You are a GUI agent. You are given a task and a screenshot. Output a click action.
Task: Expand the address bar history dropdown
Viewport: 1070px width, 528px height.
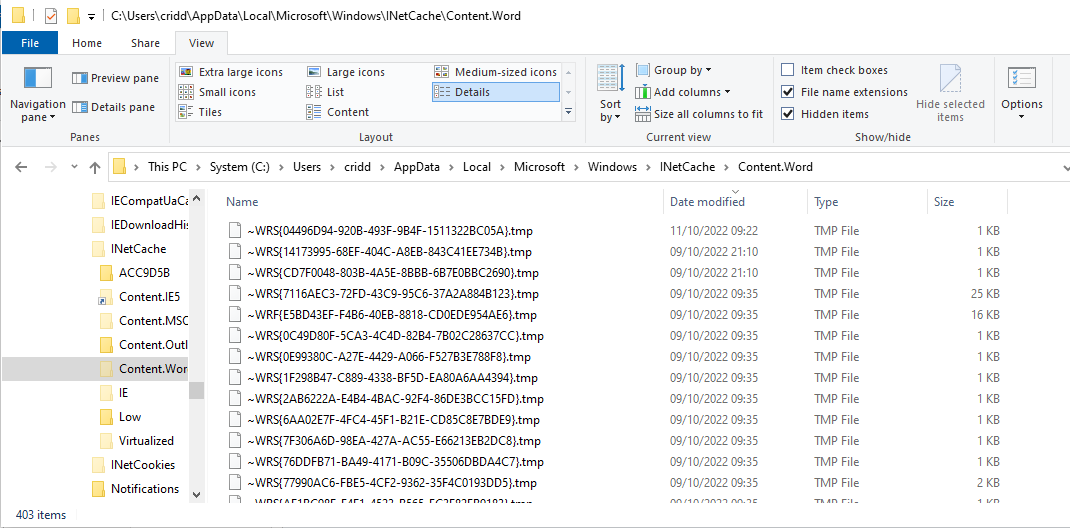coord(1065,167)
